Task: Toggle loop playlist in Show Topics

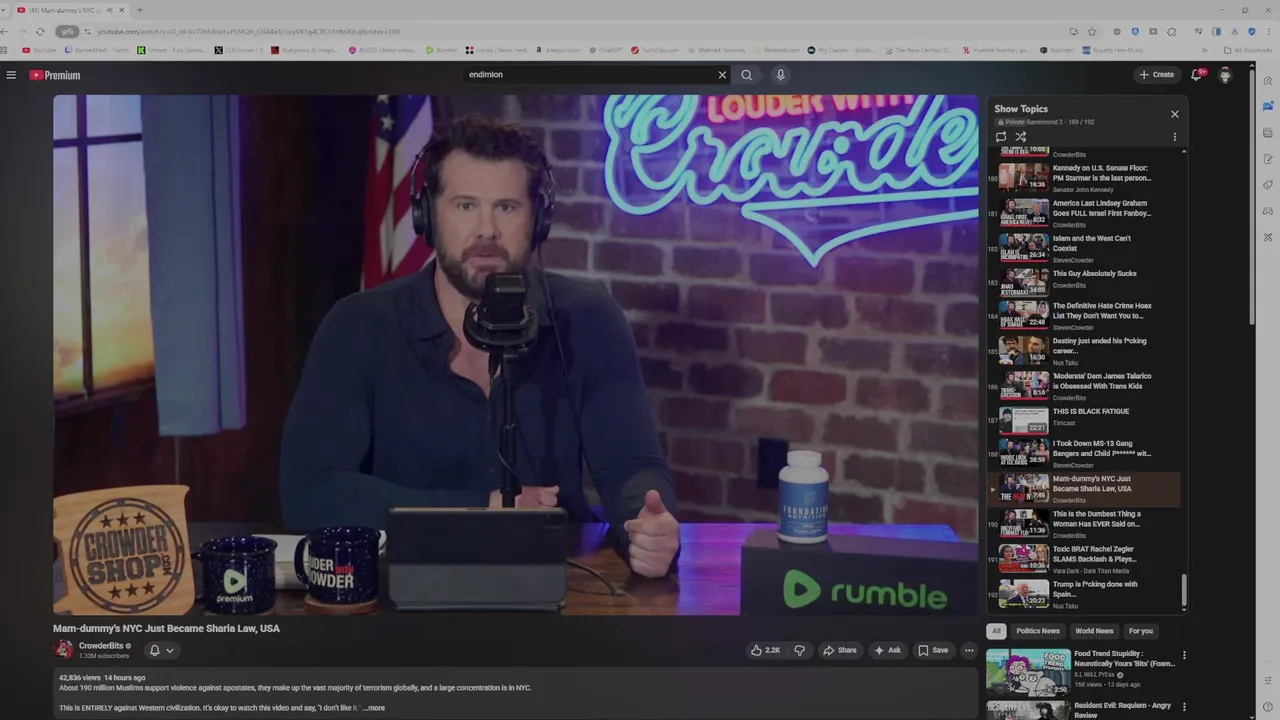Action: point(1001,137)
